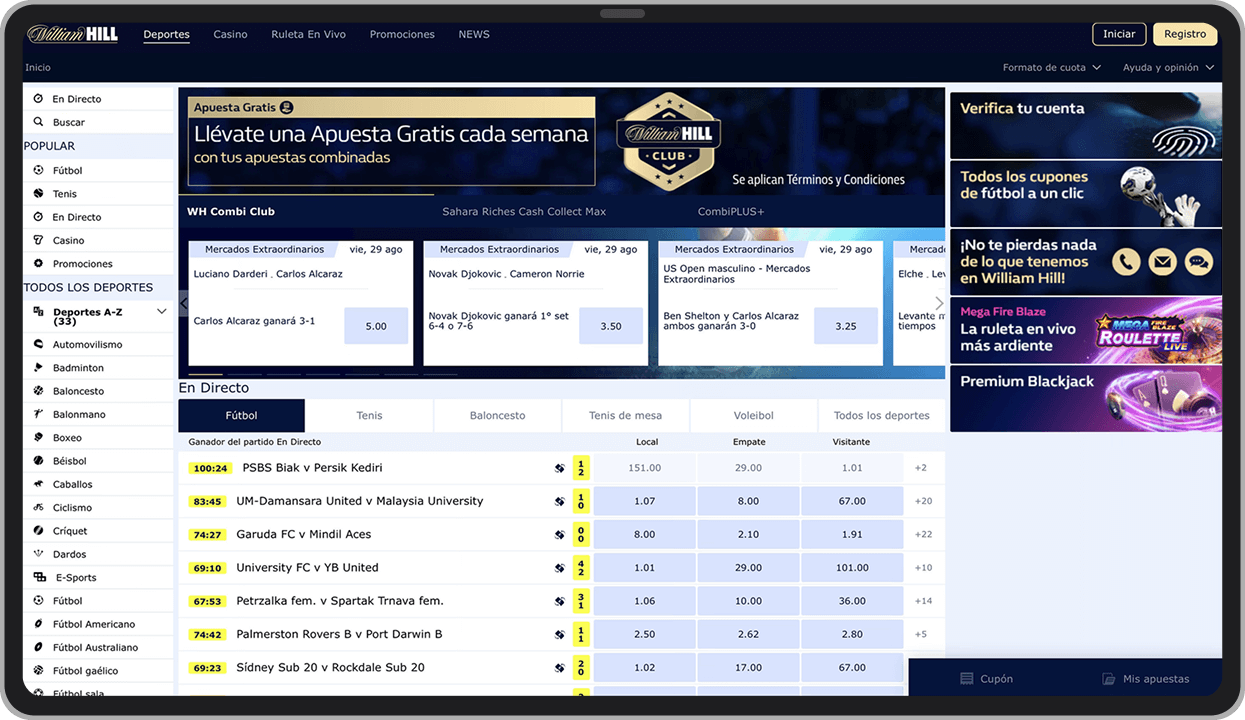
Task: Click the Registro button
Action: [1185, 34]
